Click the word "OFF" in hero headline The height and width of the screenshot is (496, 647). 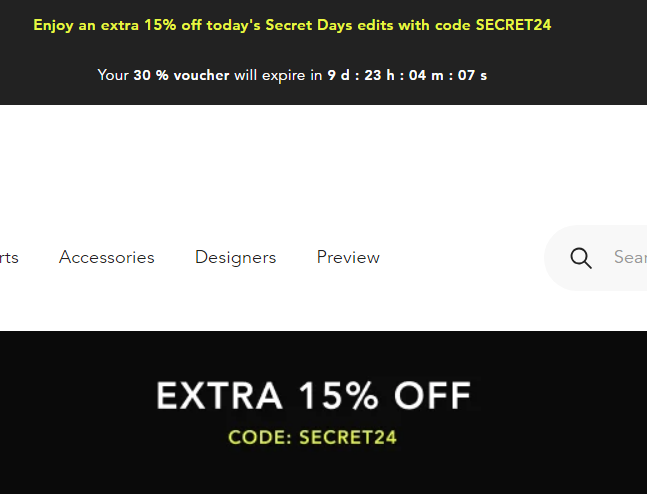coord(432,397)
